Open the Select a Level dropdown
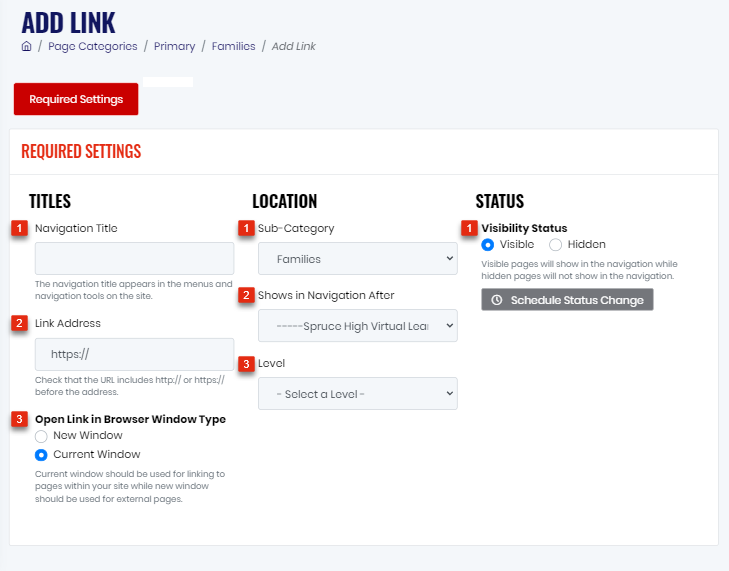 click(358, 393)
